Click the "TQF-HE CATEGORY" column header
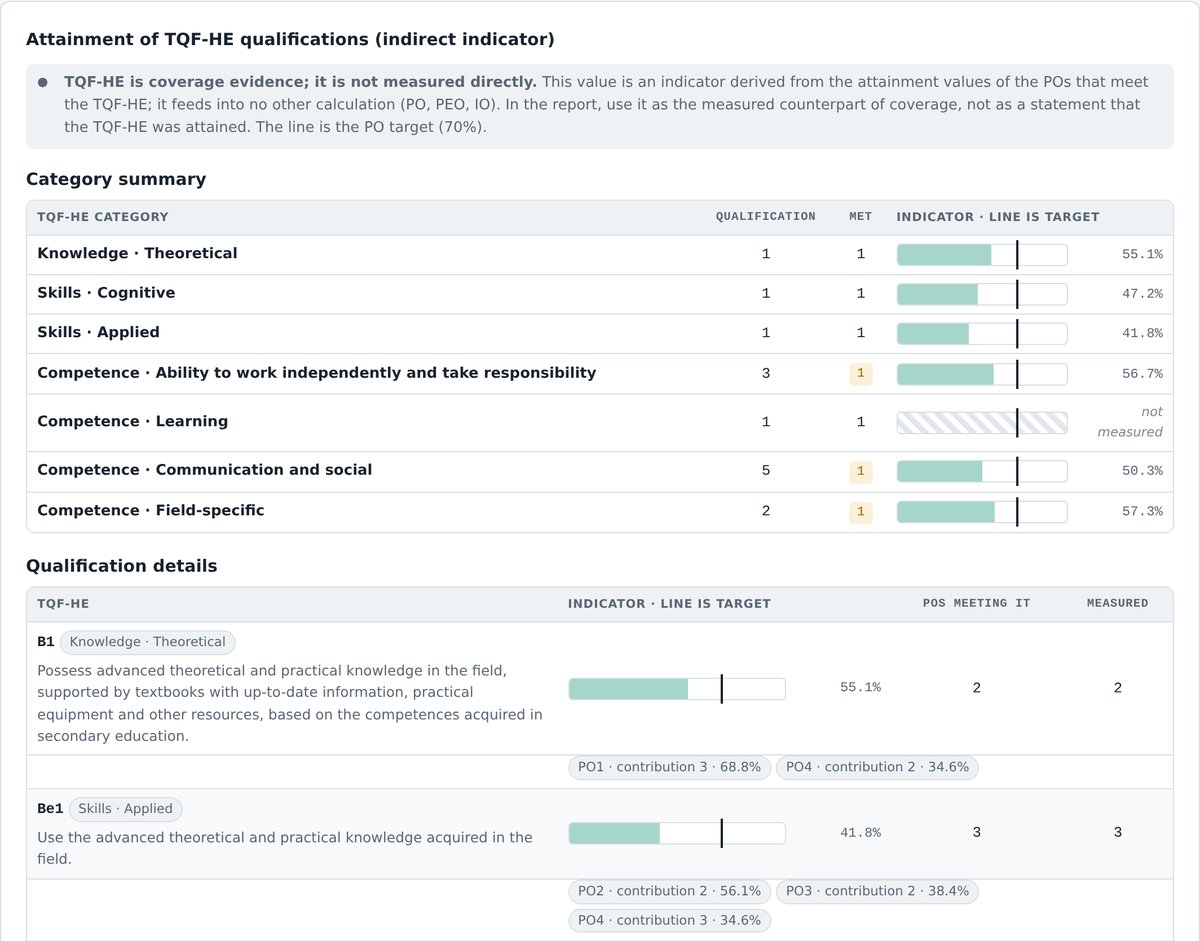This screenshot has width=1200, height=941. tap(103, 217)
